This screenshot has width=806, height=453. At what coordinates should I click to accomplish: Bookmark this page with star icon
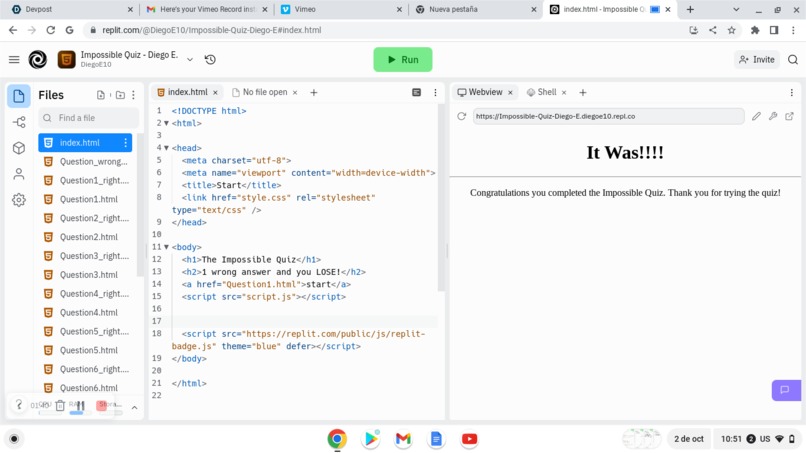pos(731,30)
